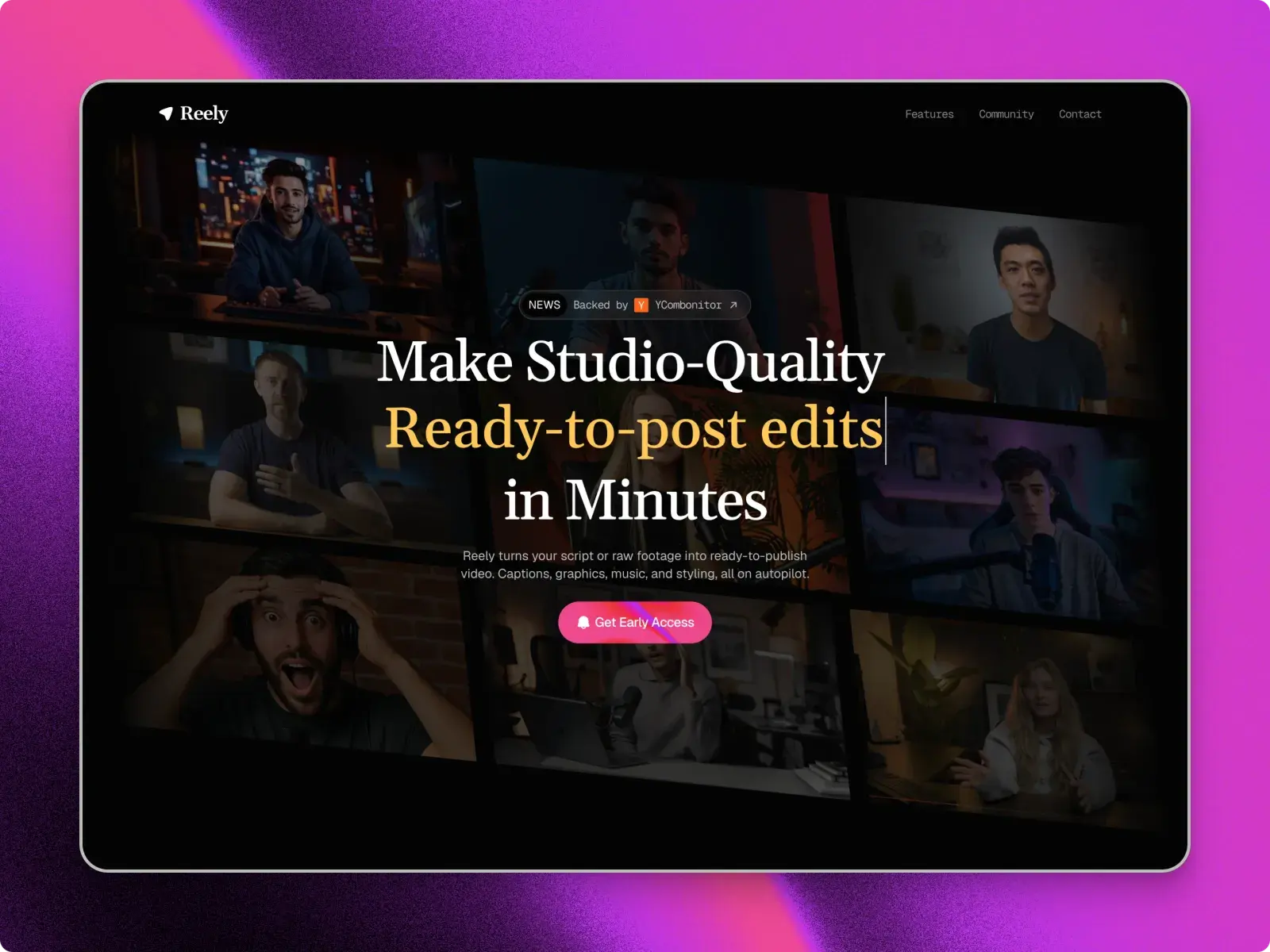
Task: Click the yellow 'Ready-to-post edits' text
Action: point(634,429)
